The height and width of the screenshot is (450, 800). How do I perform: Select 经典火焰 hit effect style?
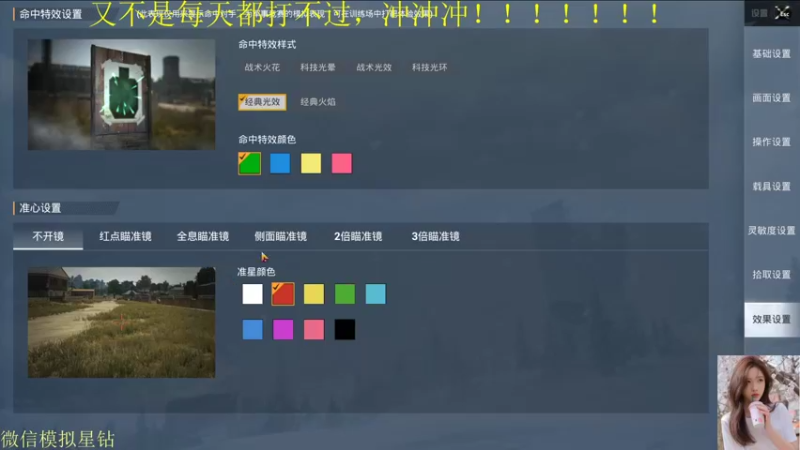coord(318,102)
